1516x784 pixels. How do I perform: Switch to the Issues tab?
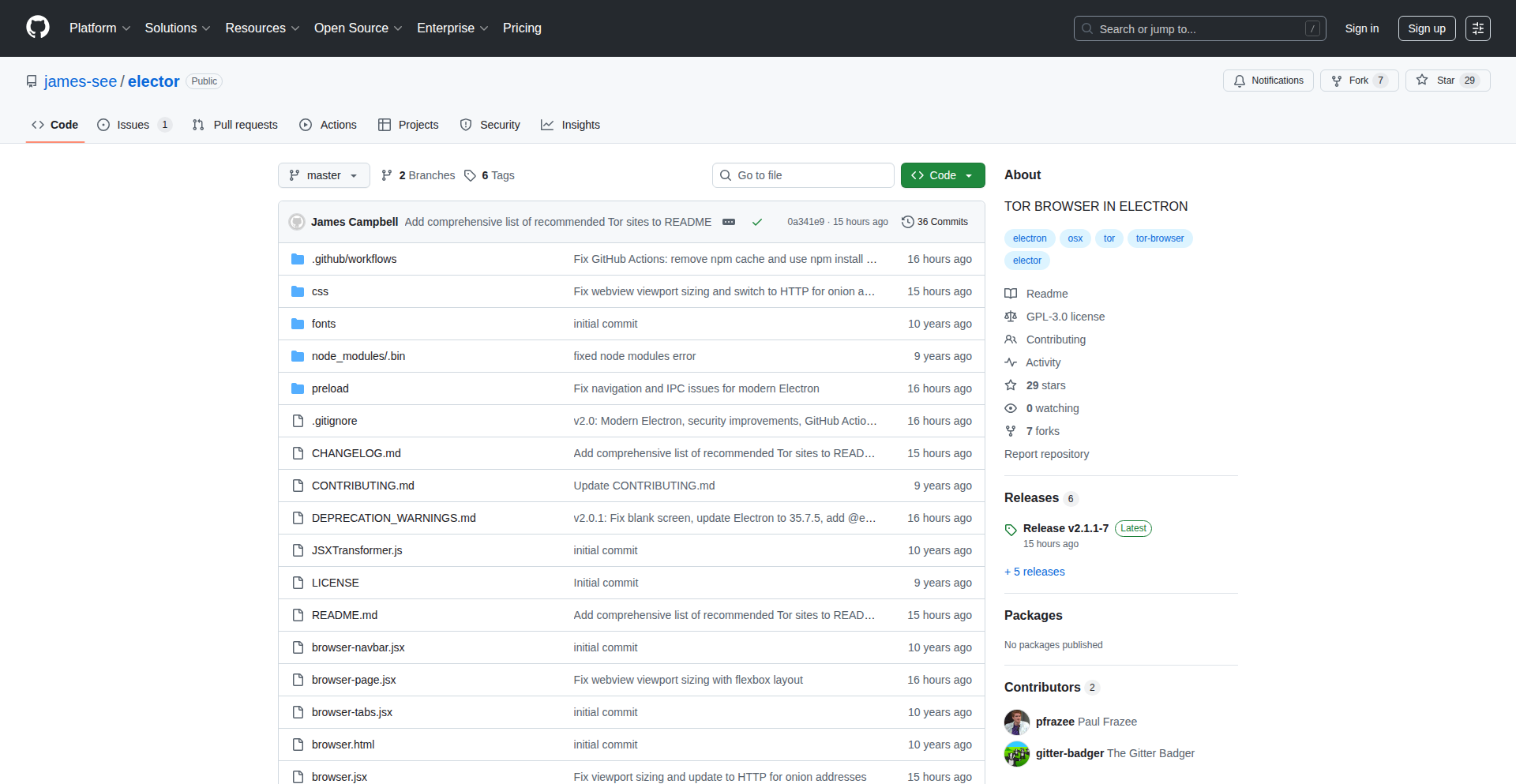(134, 125)
